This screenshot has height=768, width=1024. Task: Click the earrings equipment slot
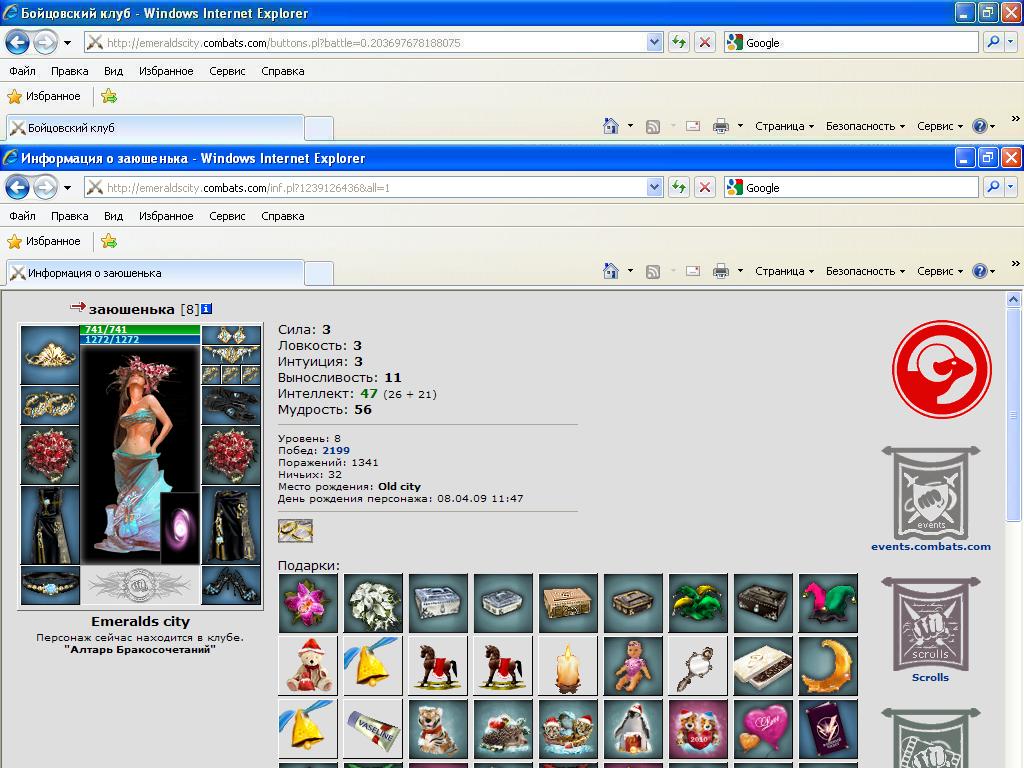coord(231,335)
